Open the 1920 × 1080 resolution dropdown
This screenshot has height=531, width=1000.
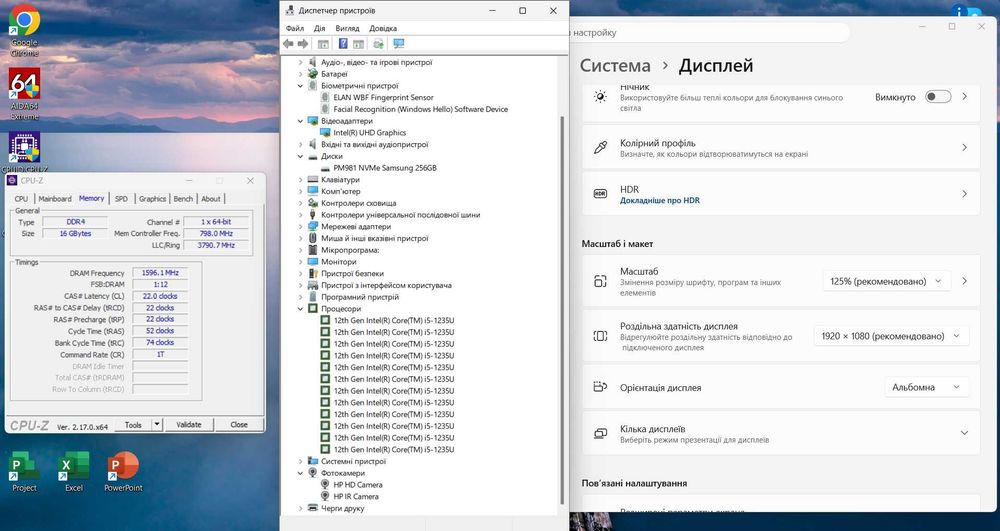tap(891, 336)
